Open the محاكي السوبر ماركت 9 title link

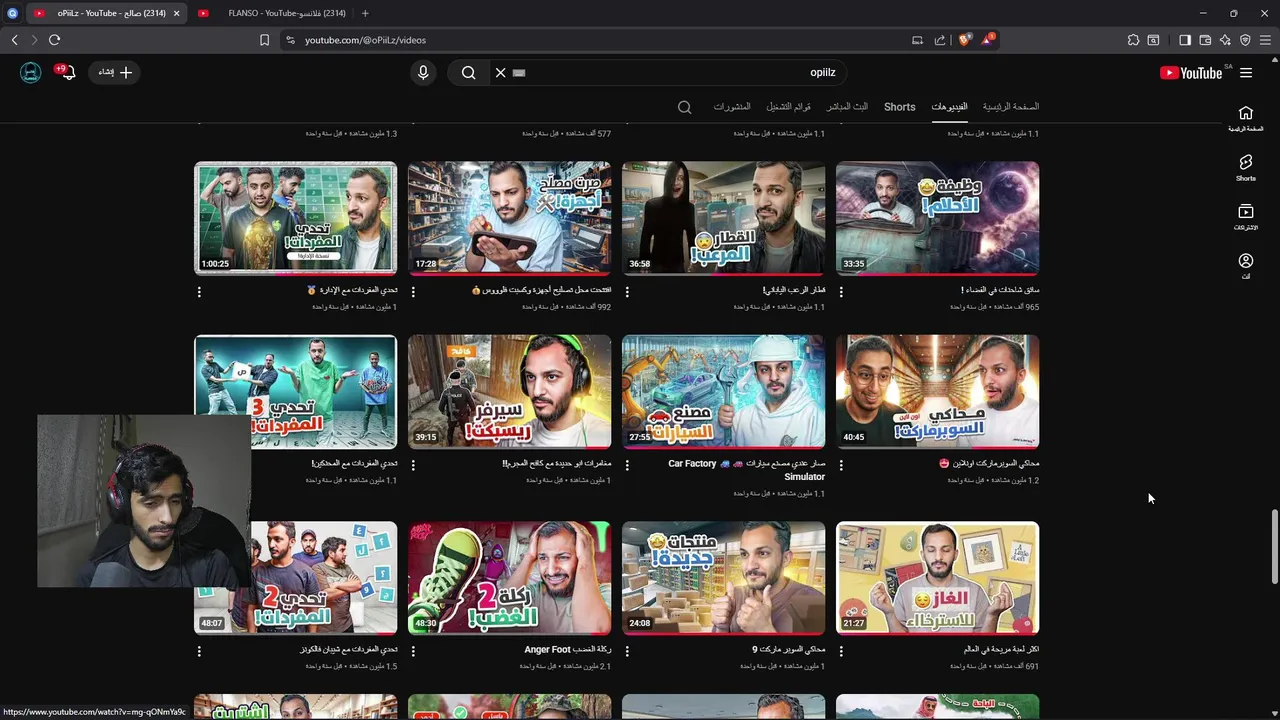tap(789, 650)
